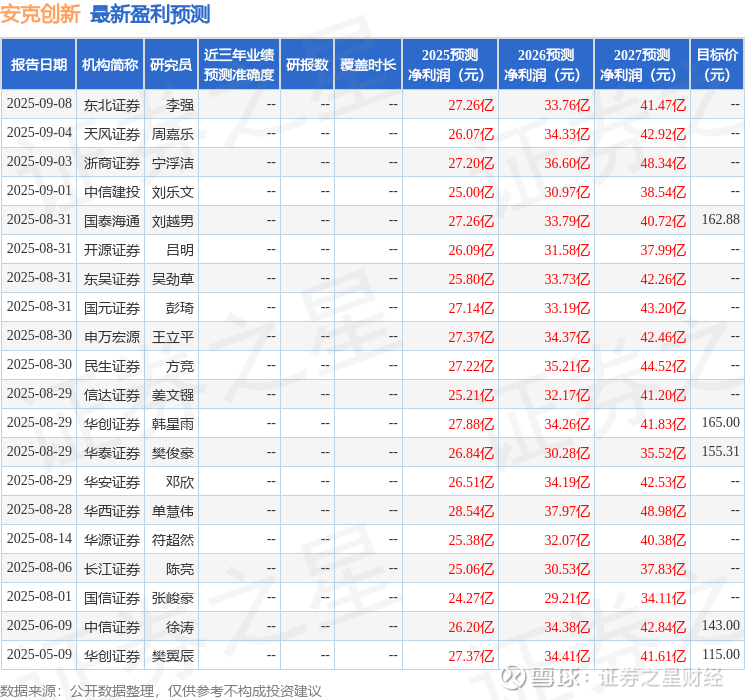
Task: Click the 2026预测净利润 column header
Action: pos(546,65)
